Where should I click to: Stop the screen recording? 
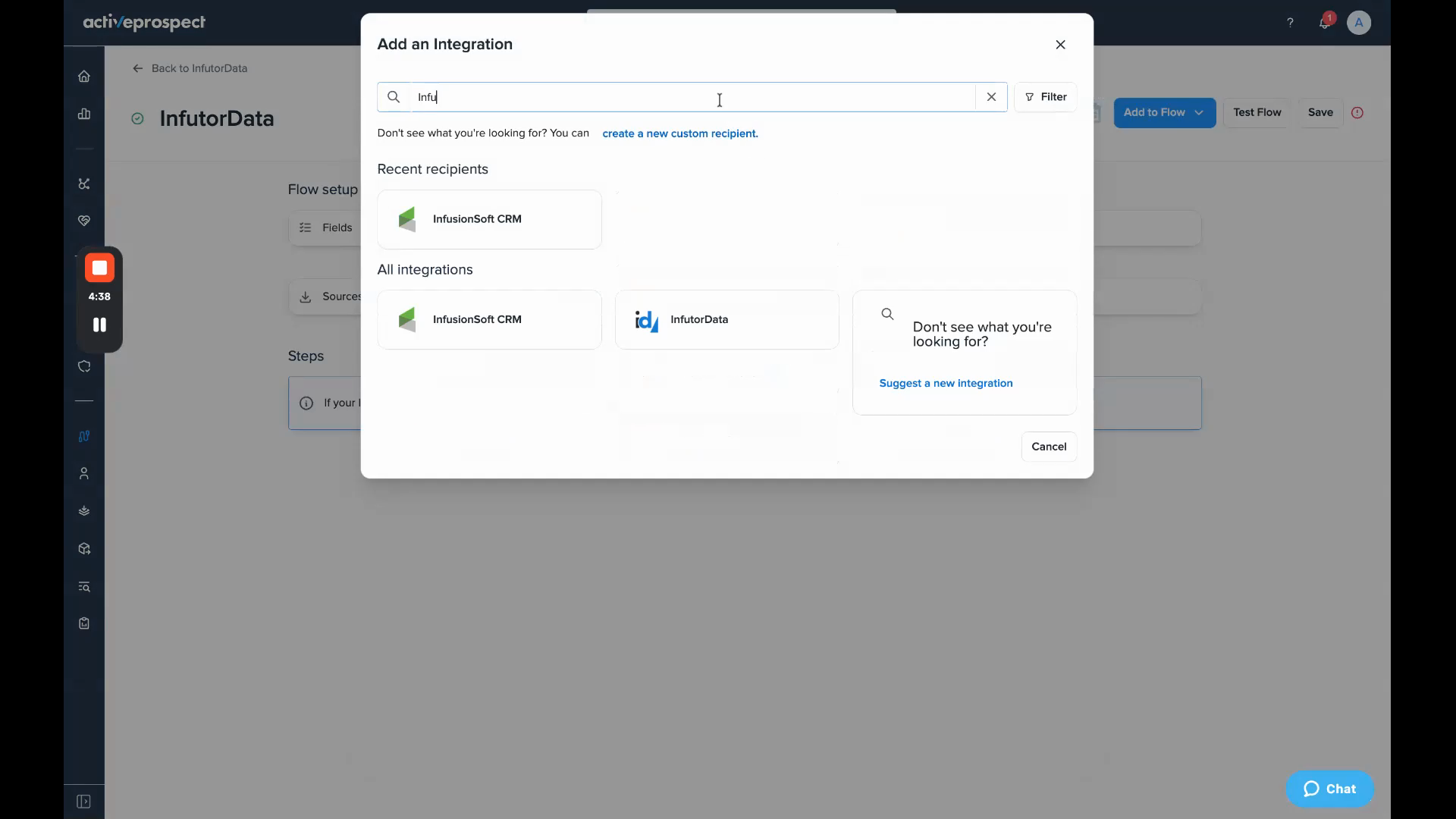click(99, 268)
